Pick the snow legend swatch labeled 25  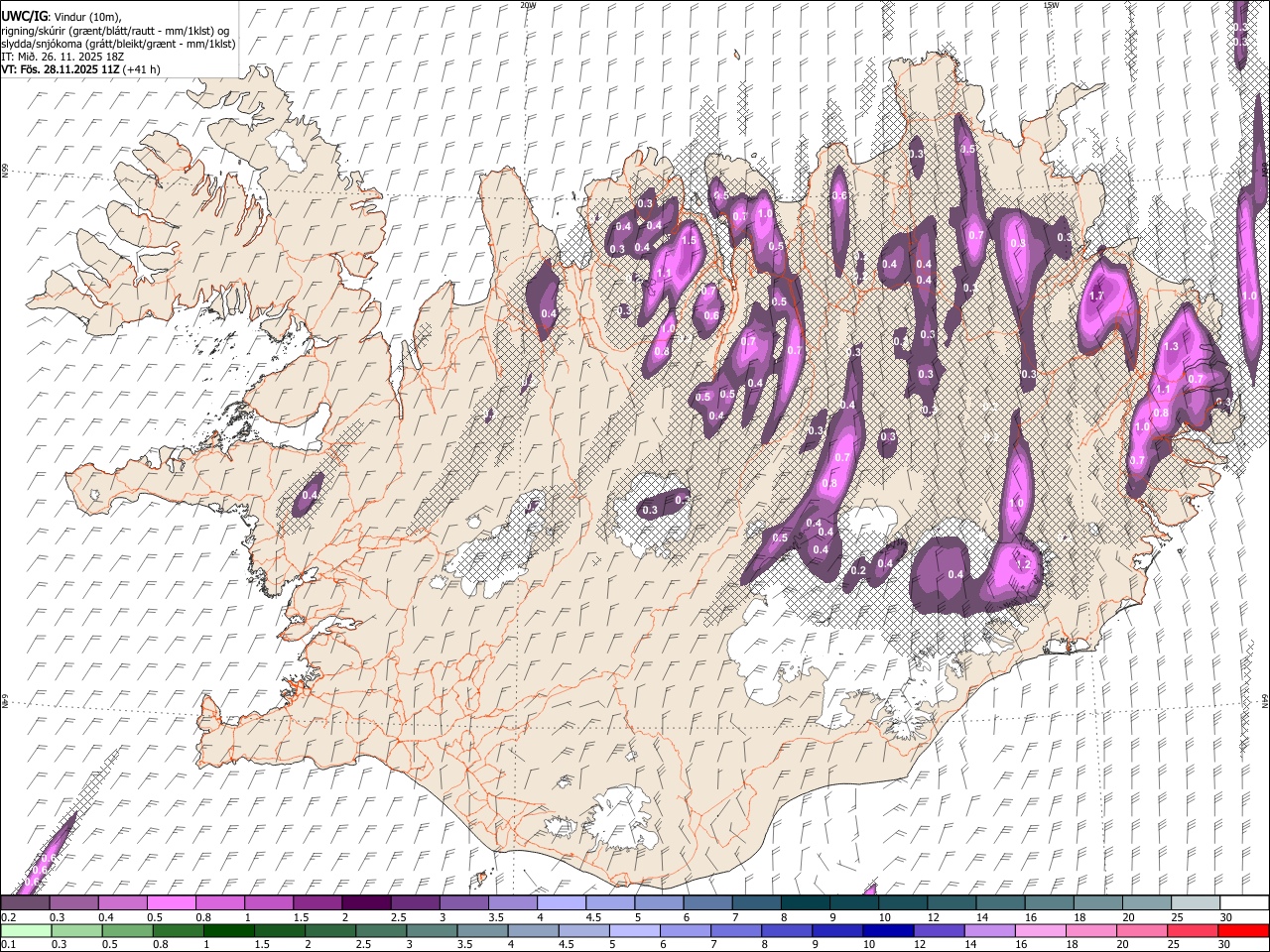pos(1195,903)
